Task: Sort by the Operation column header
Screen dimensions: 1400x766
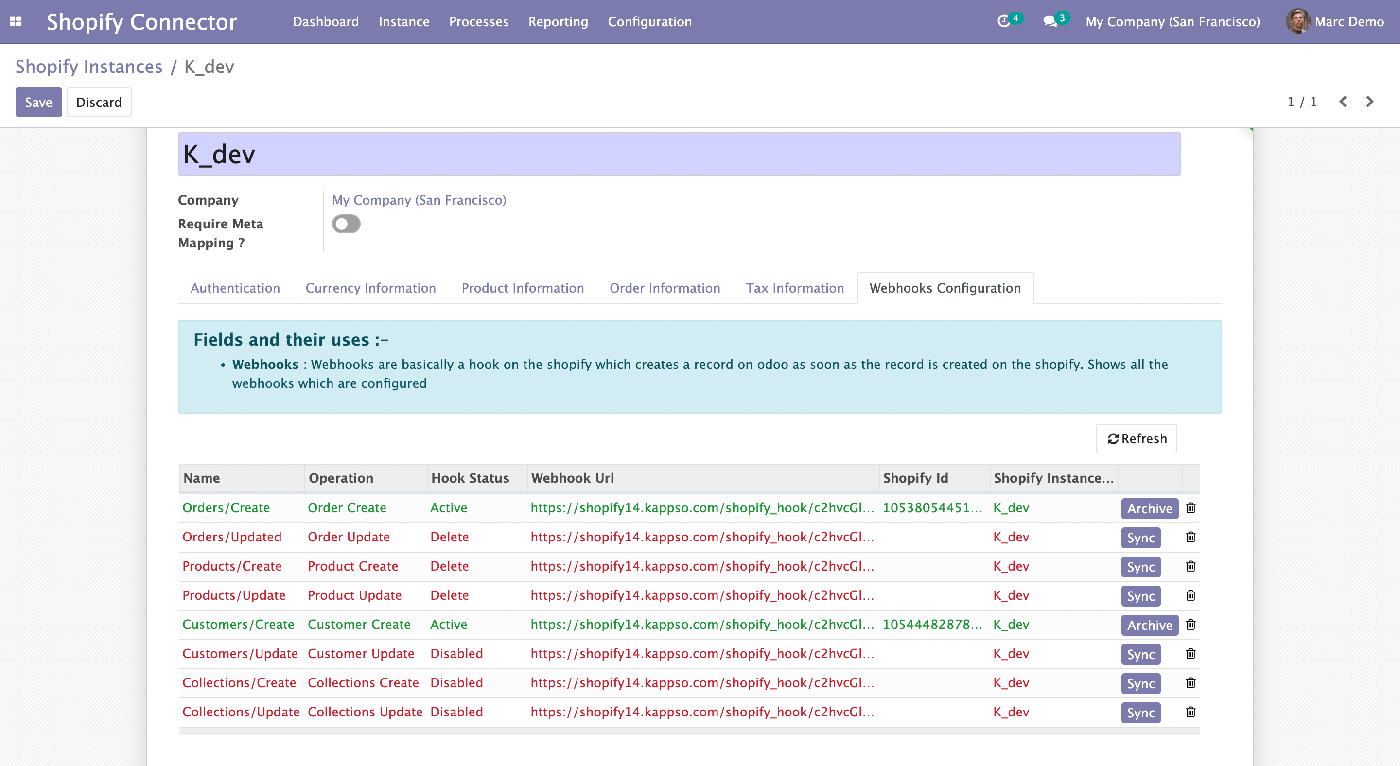Action: (x=366, y=478)
